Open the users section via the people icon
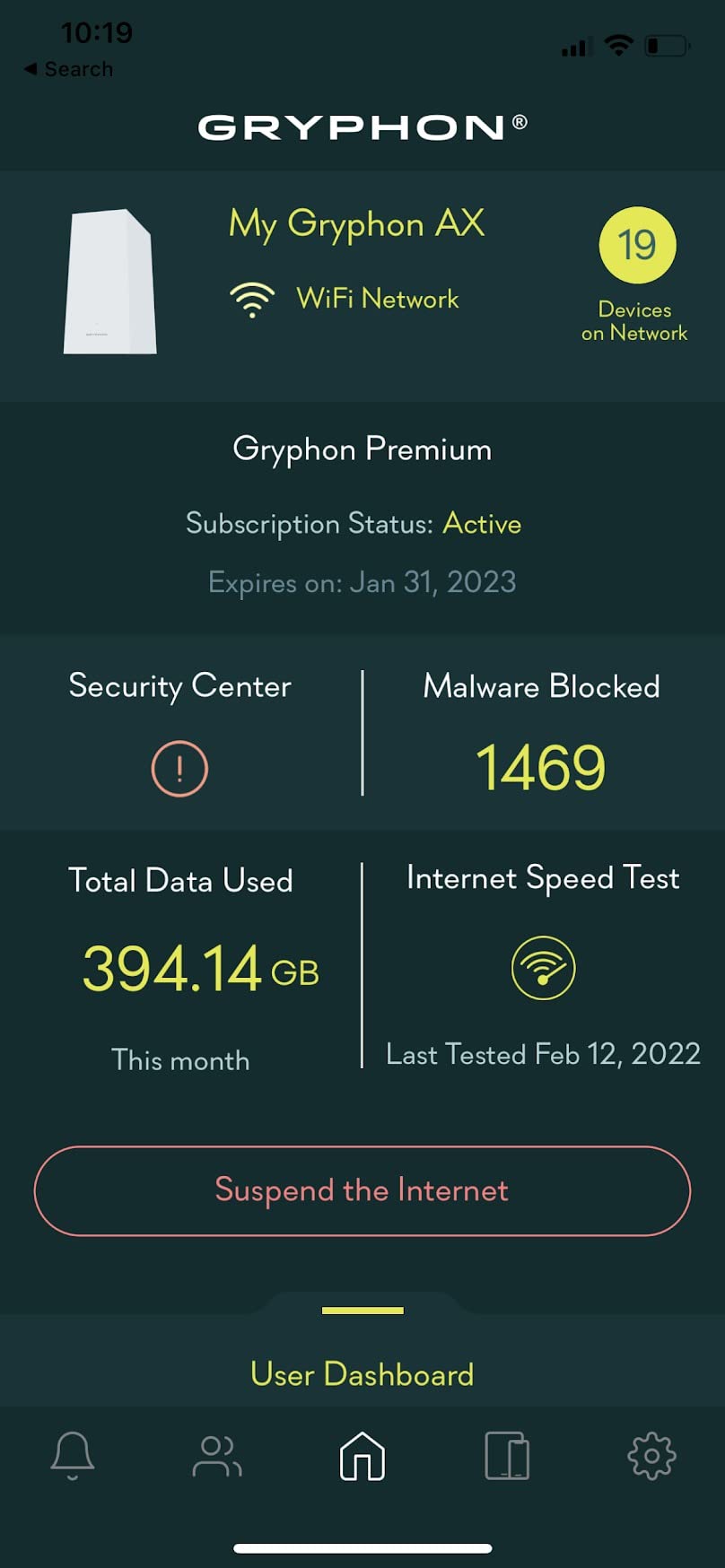725x1568 pixels. tap(217, 1456)
